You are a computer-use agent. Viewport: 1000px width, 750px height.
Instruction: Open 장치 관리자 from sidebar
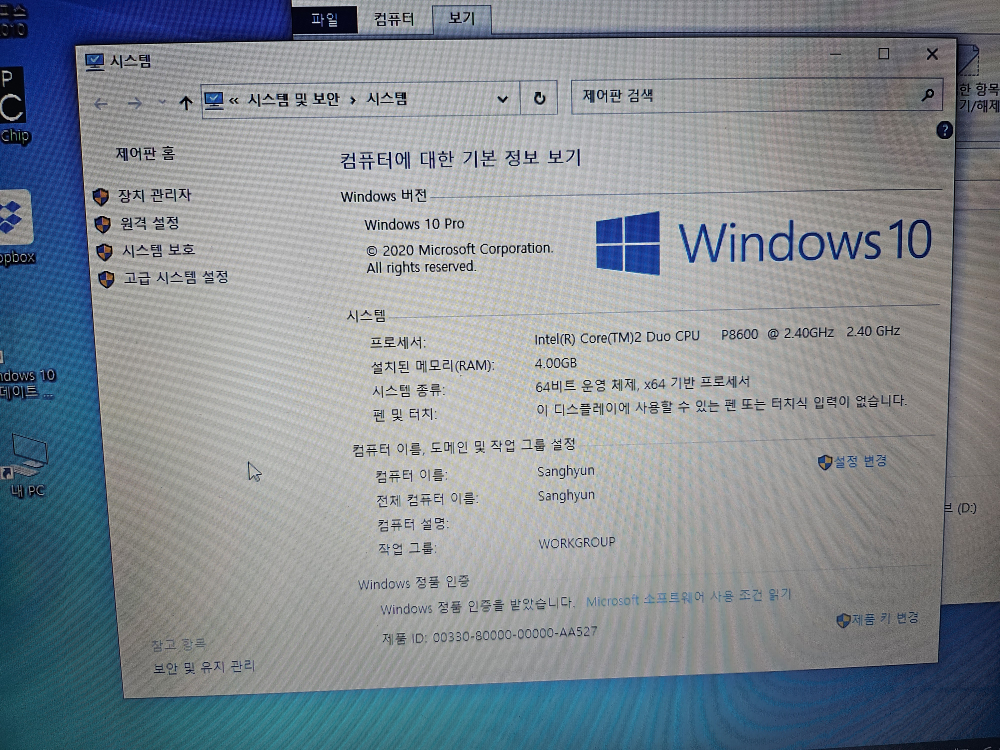point(153,195)
